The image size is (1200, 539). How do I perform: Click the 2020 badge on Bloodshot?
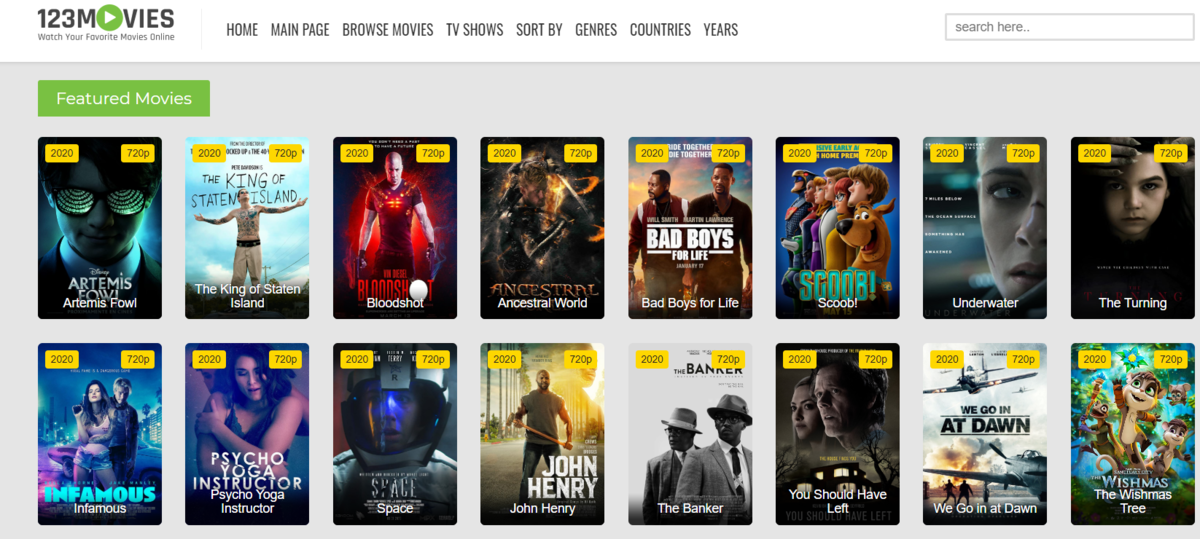[357, 153]
